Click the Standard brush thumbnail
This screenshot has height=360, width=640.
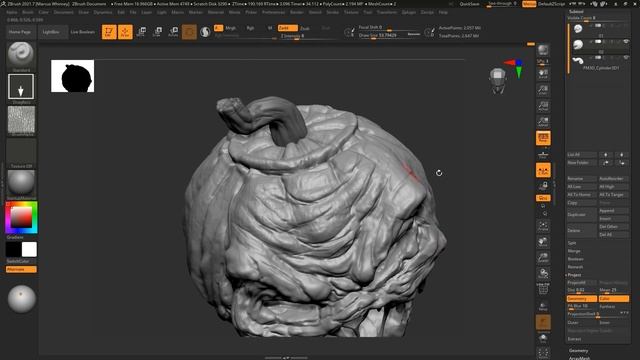pyautogui.click(x=21, y=55)
